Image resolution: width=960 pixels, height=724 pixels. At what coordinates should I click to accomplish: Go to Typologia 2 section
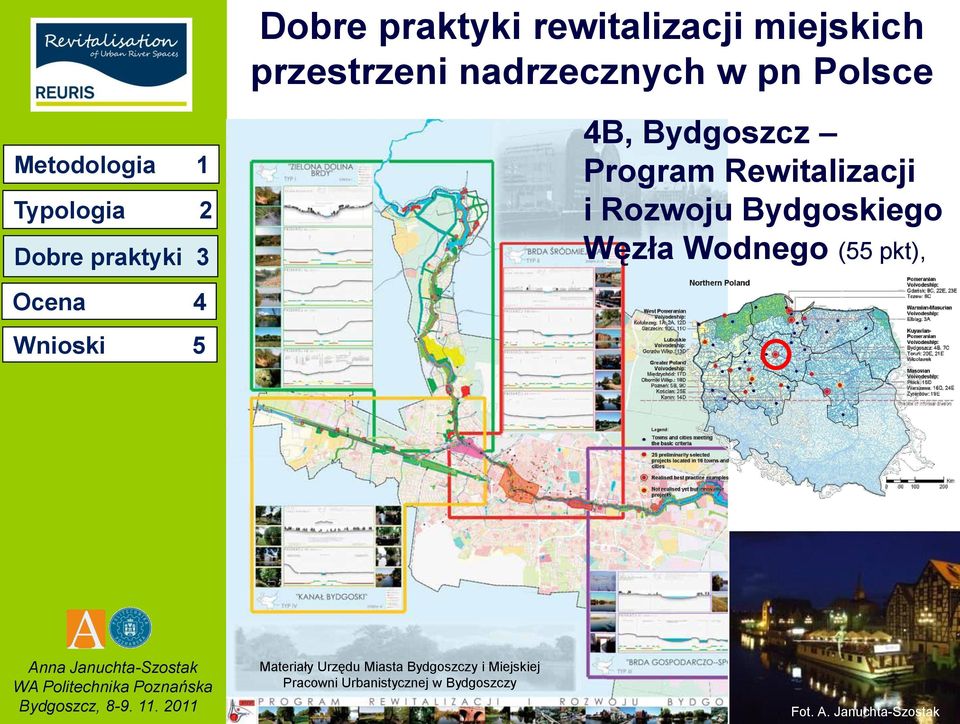pos(110,210)
